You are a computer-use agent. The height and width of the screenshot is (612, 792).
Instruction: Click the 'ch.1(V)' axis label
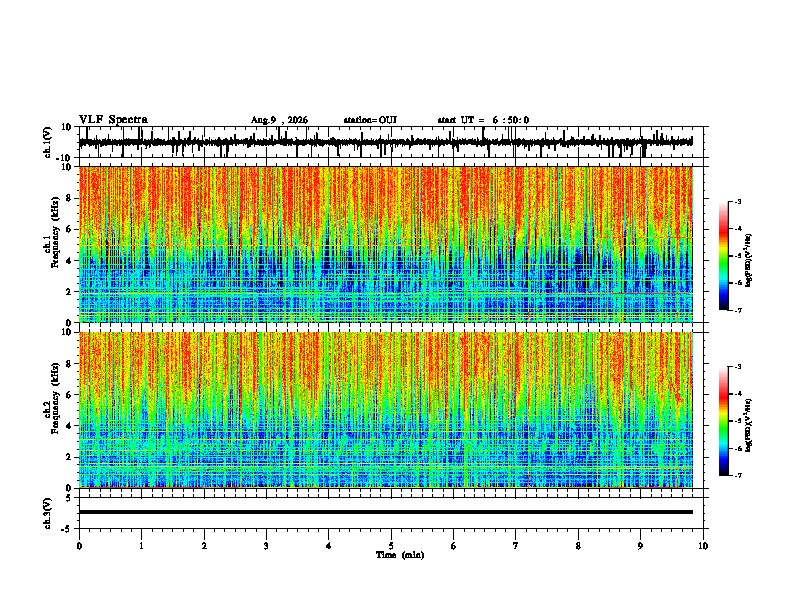(48, 142)
